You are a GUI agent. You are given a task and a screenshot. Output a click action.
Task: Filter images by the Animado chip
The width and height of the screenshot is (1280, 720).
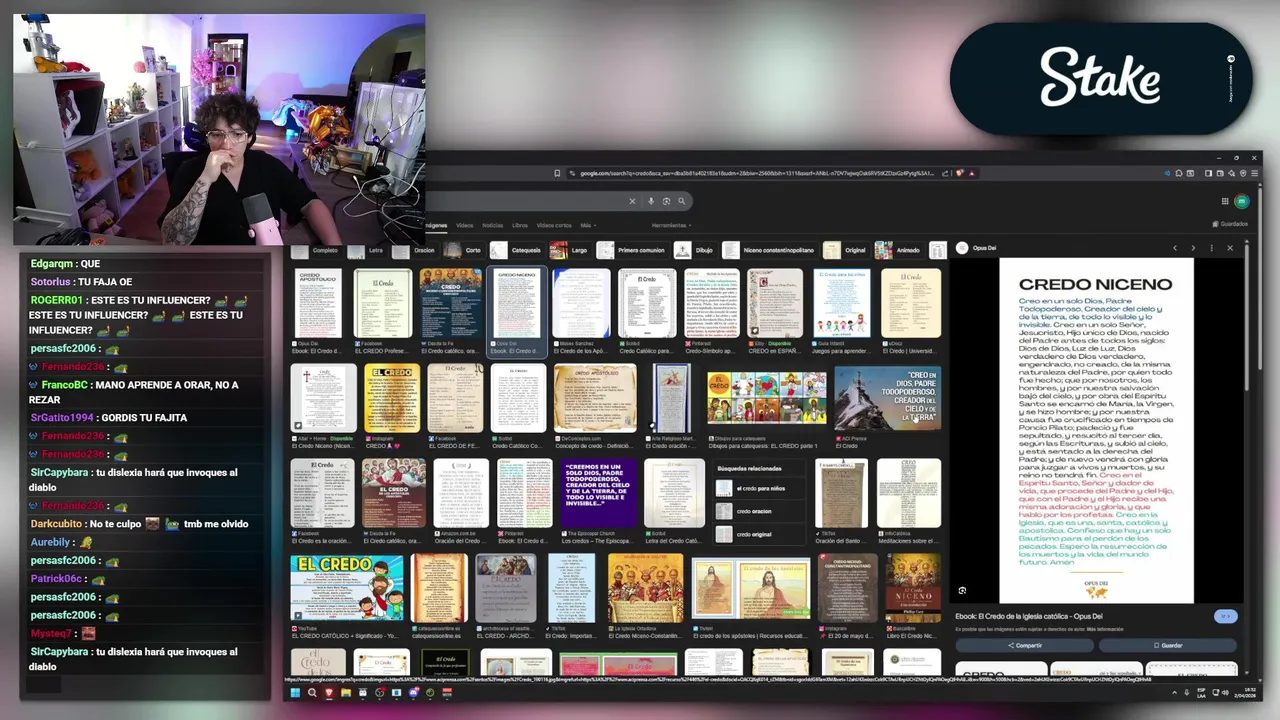pos(899,250)
